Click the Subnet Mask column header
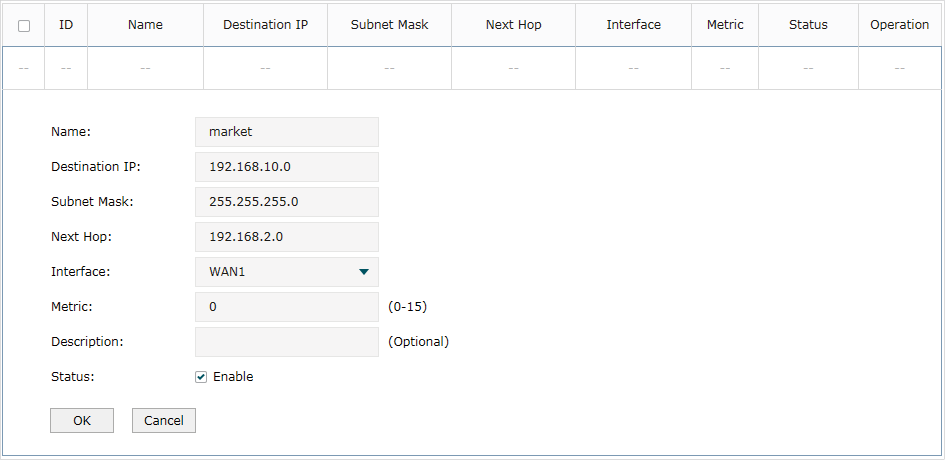945x460 pixels. pyautogui.click(x=389, y=25)
